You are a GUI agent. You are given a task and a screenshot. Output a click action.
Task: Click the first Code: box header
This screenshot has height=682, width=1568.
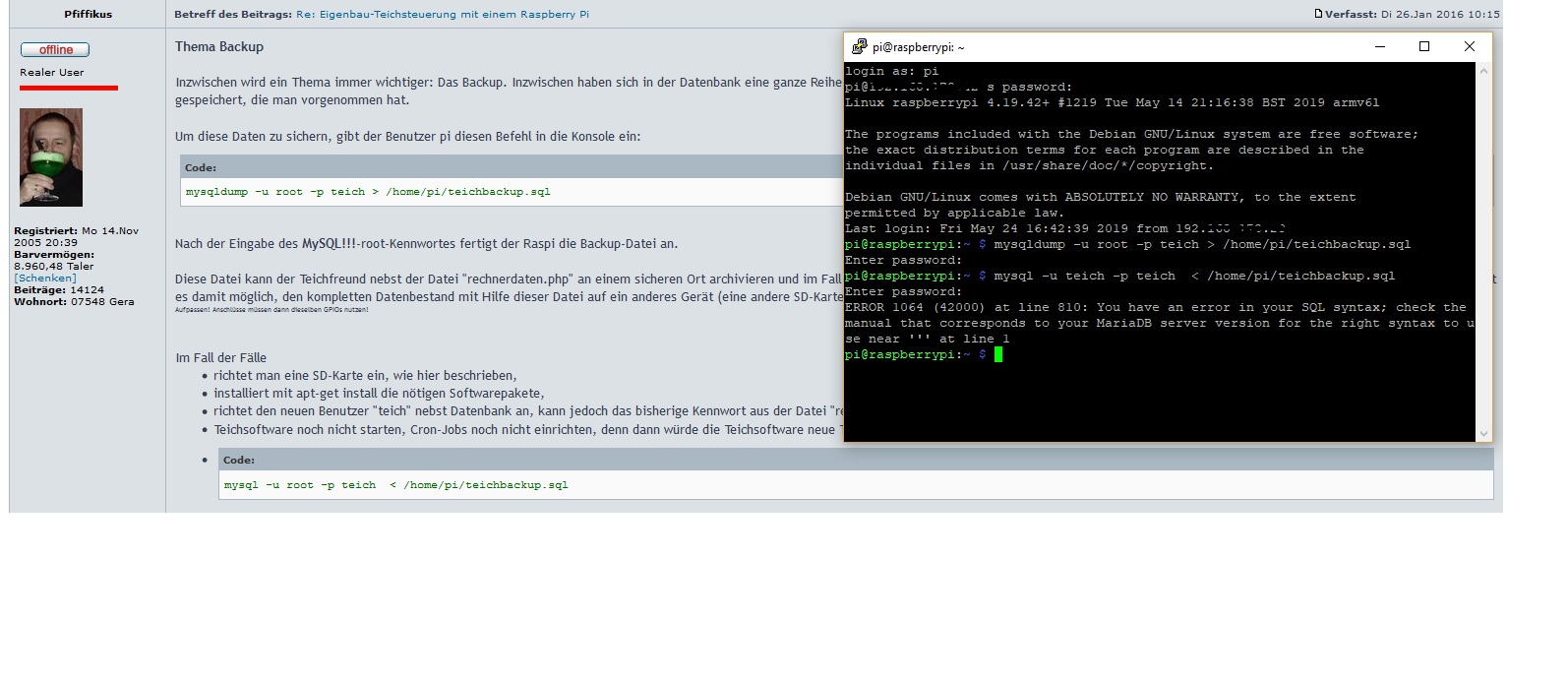pos(201,168)
